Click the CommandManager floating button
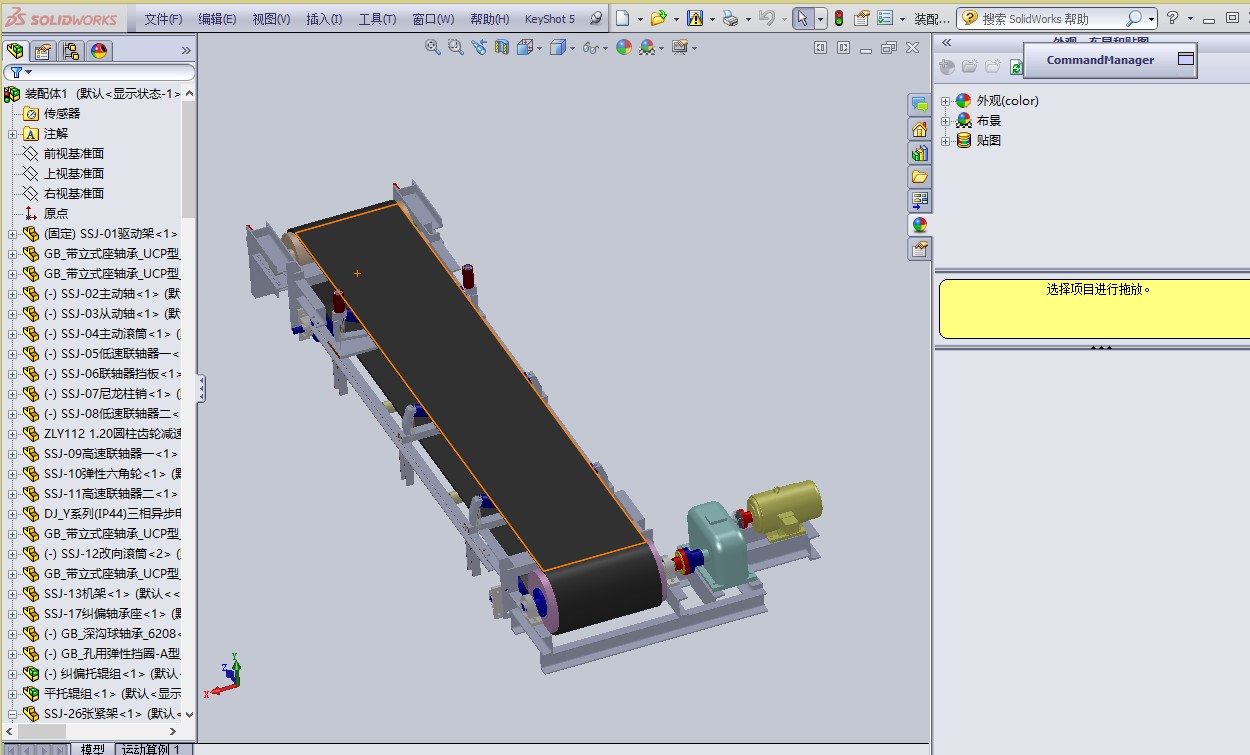This screenshot has height=755, width=1250. coord(1110,60)
